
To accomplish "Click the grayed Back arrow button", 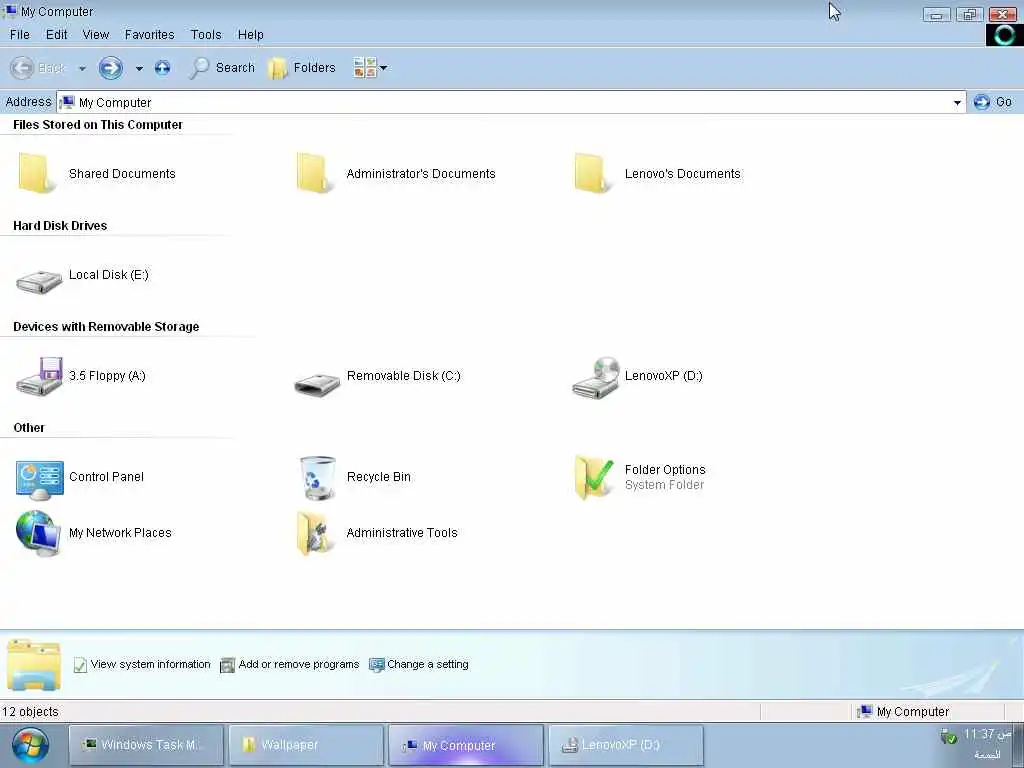I will (22, 68).
